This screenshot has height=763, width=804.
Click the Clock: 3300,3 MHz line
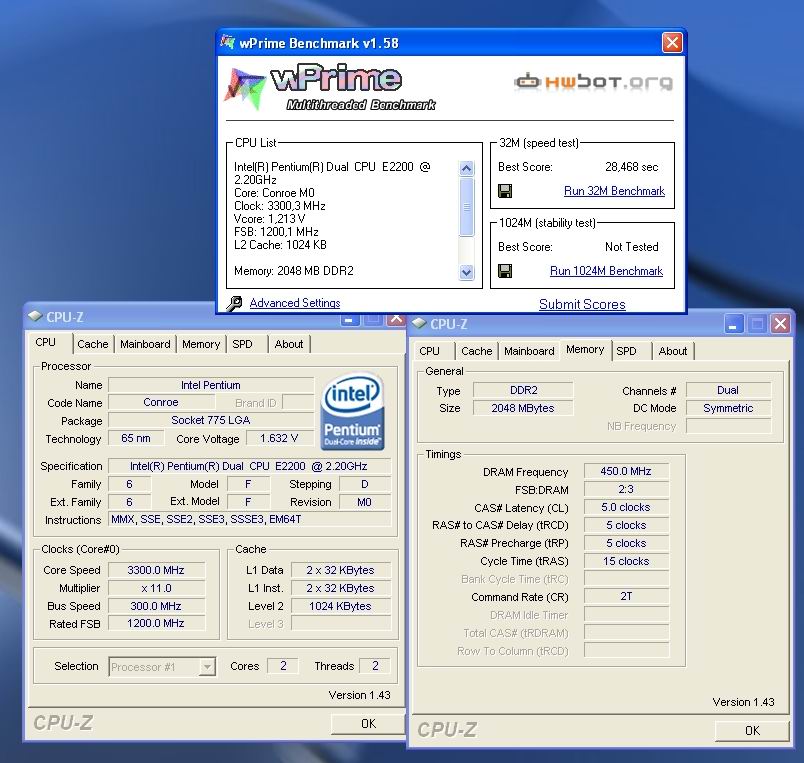click(x=279, y=206)
